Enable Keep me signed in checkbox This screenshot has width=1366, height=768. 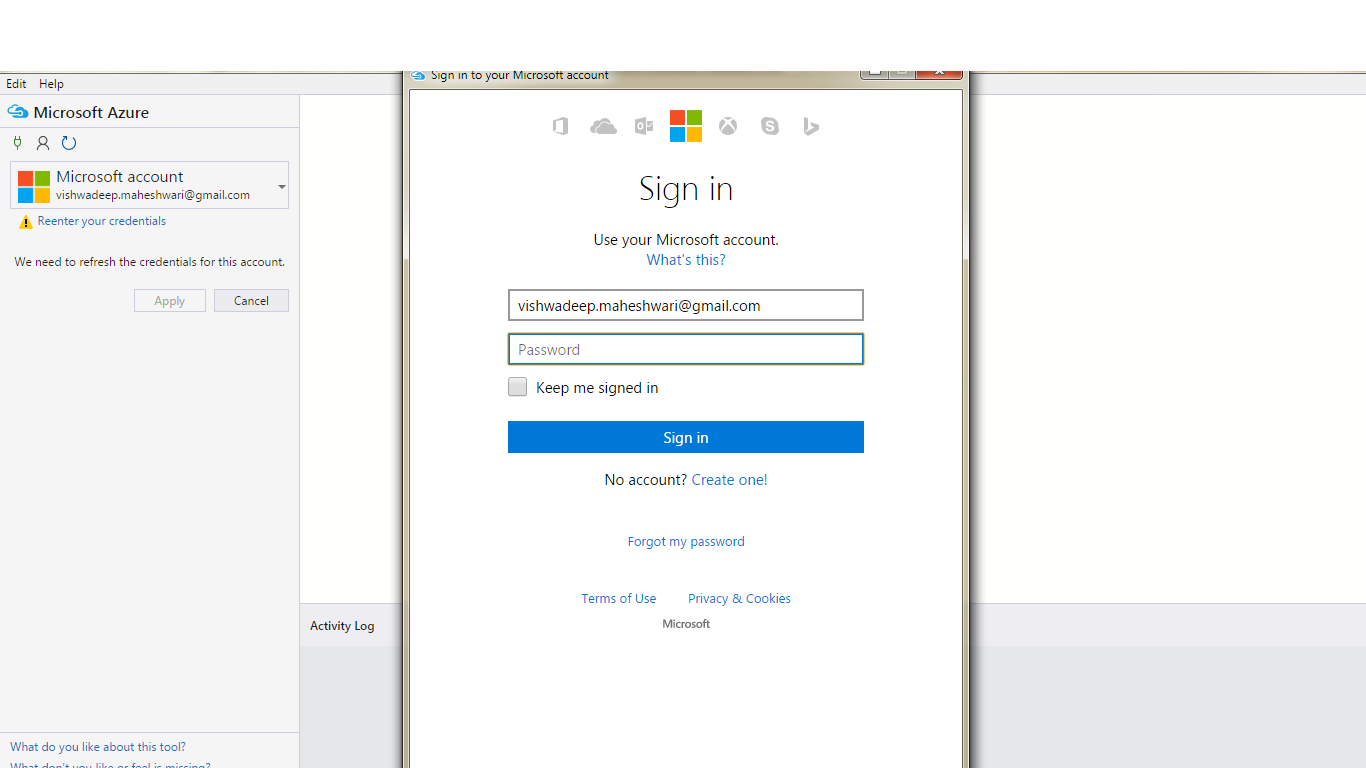tap(517, 387)
